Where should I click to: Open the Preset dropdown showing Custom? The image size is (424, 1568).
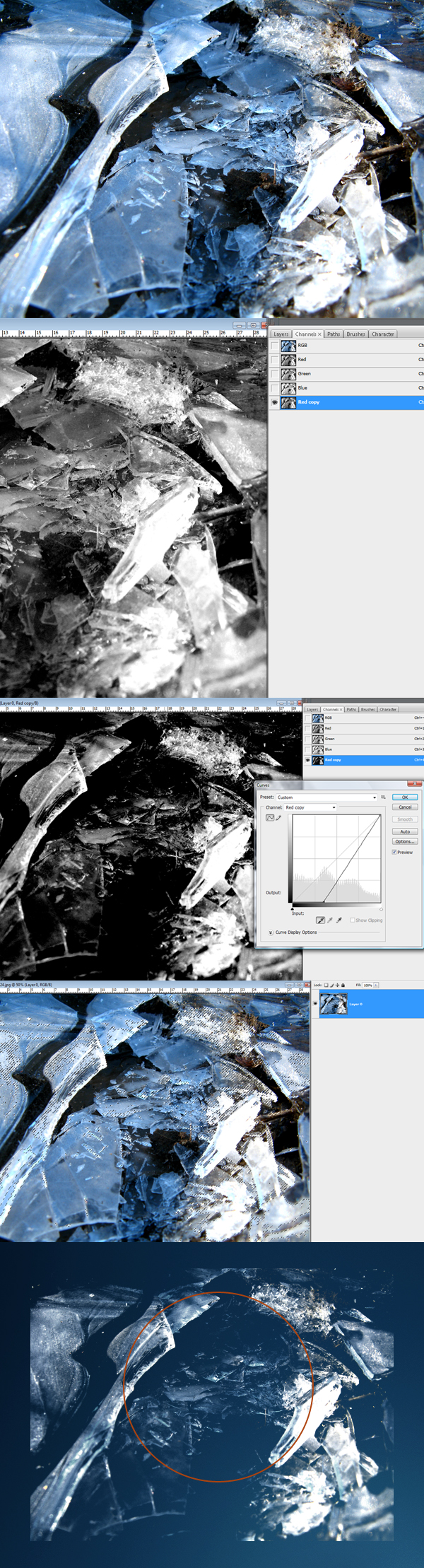[326, 797]
